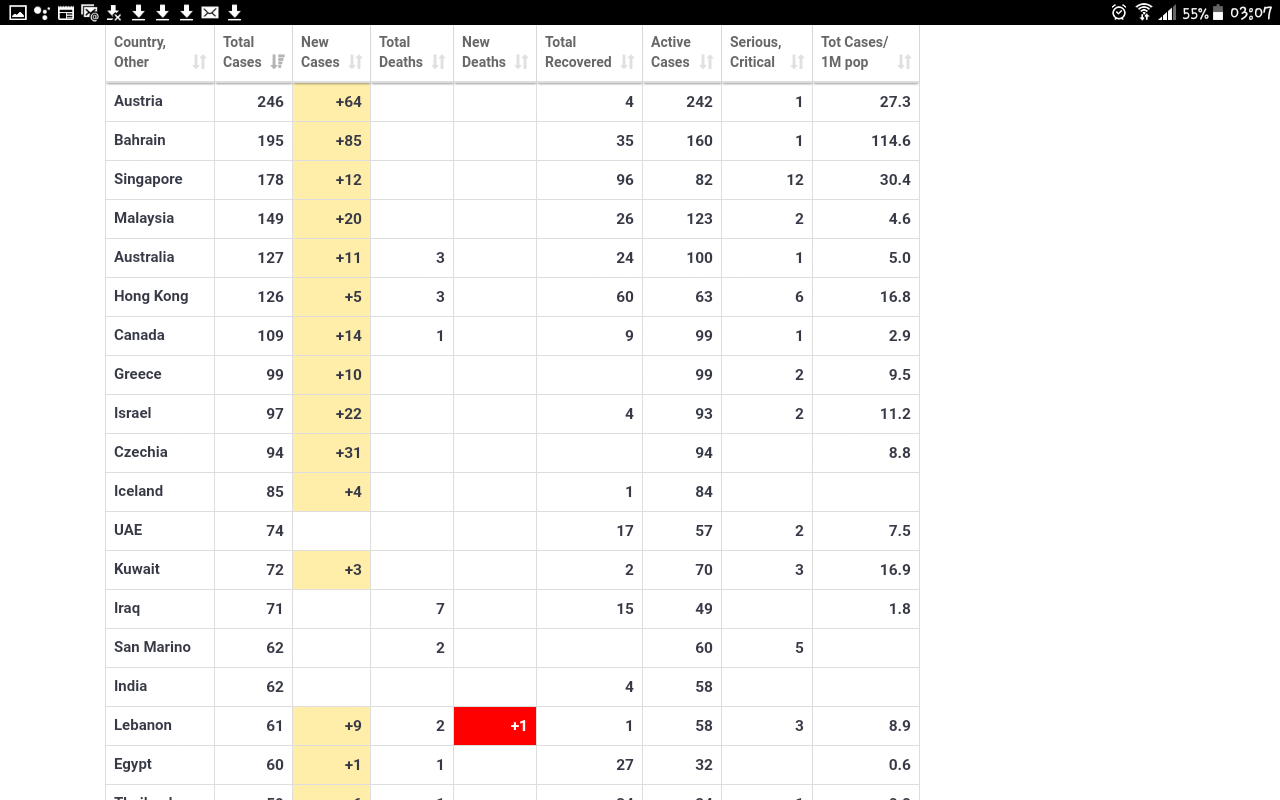Click the red +1 New Deaths cell
The width and height of the screenshot is (1280, 800).
[495, 726]
